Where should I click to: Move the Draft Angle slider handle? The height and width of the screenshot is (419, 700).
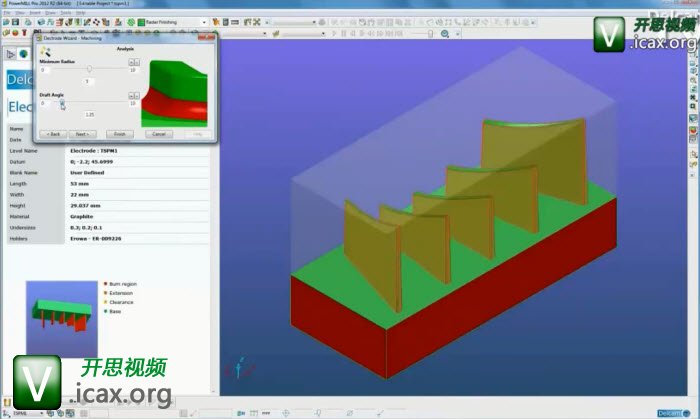coord(62,103)
